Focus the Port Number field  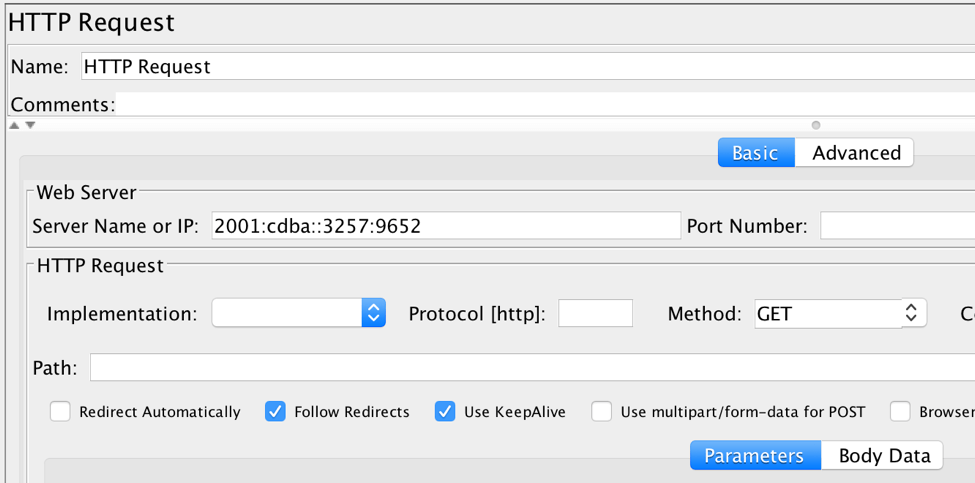[897, 225]
